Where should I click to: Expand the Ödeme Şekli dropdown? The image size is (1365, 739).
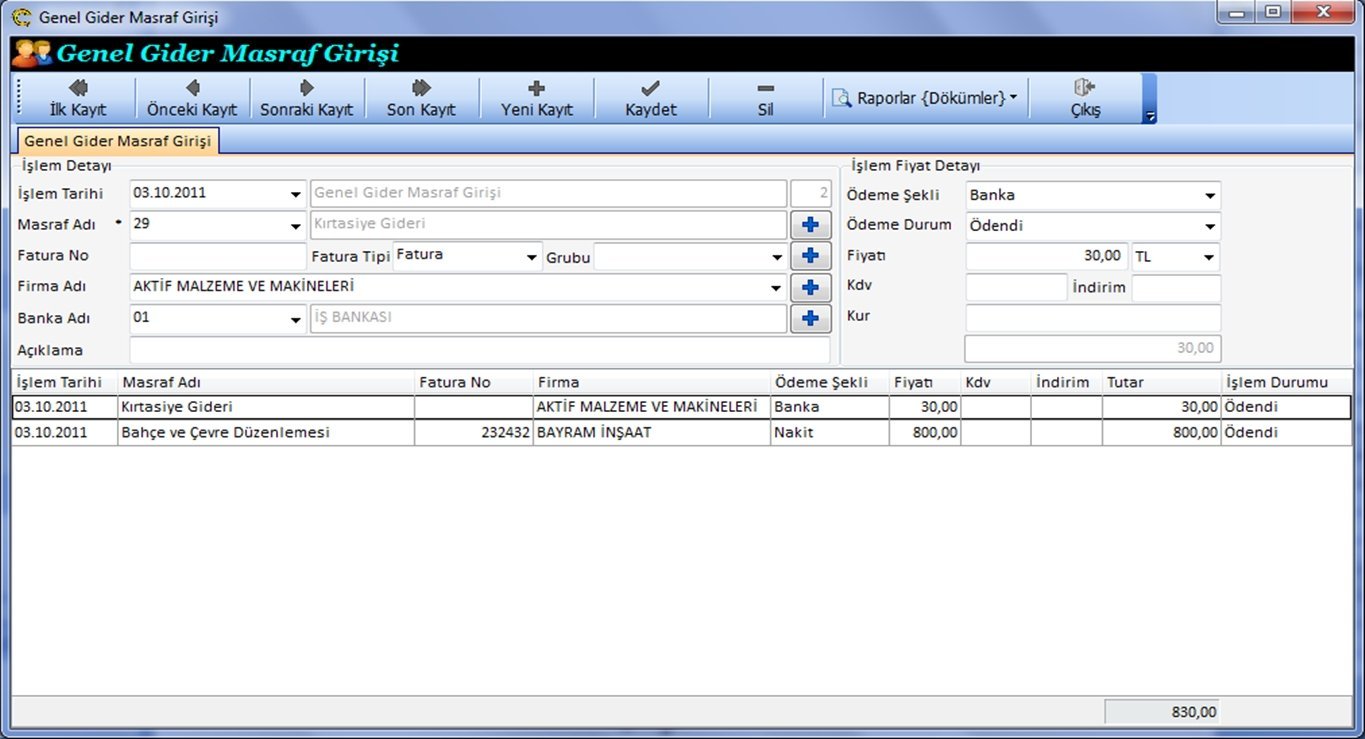(1210, 196)
